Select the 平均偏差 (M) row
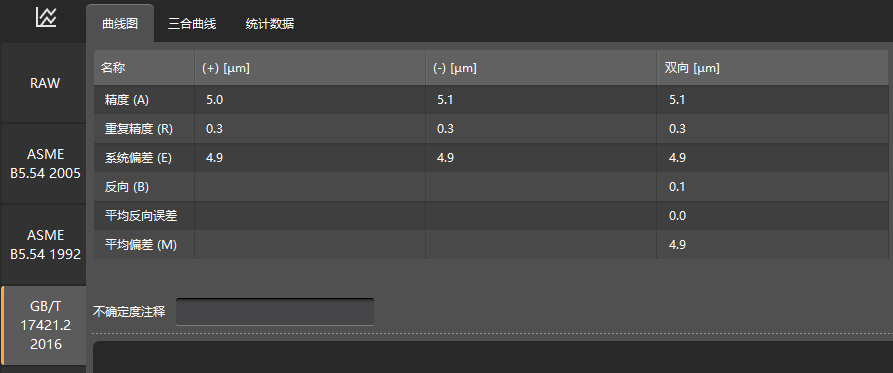Image resolution: width=893 pixels, height=373 pixels. 491,245
